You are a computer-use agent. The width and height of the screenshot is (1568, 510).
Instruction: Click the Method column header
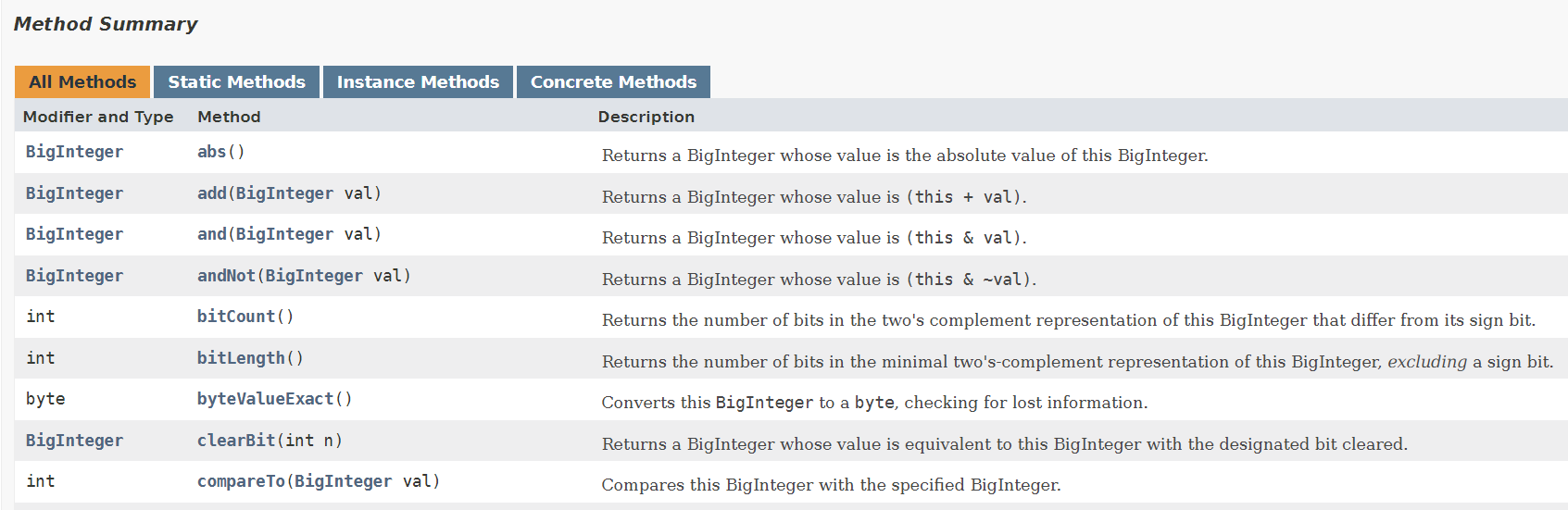point(229,117)
